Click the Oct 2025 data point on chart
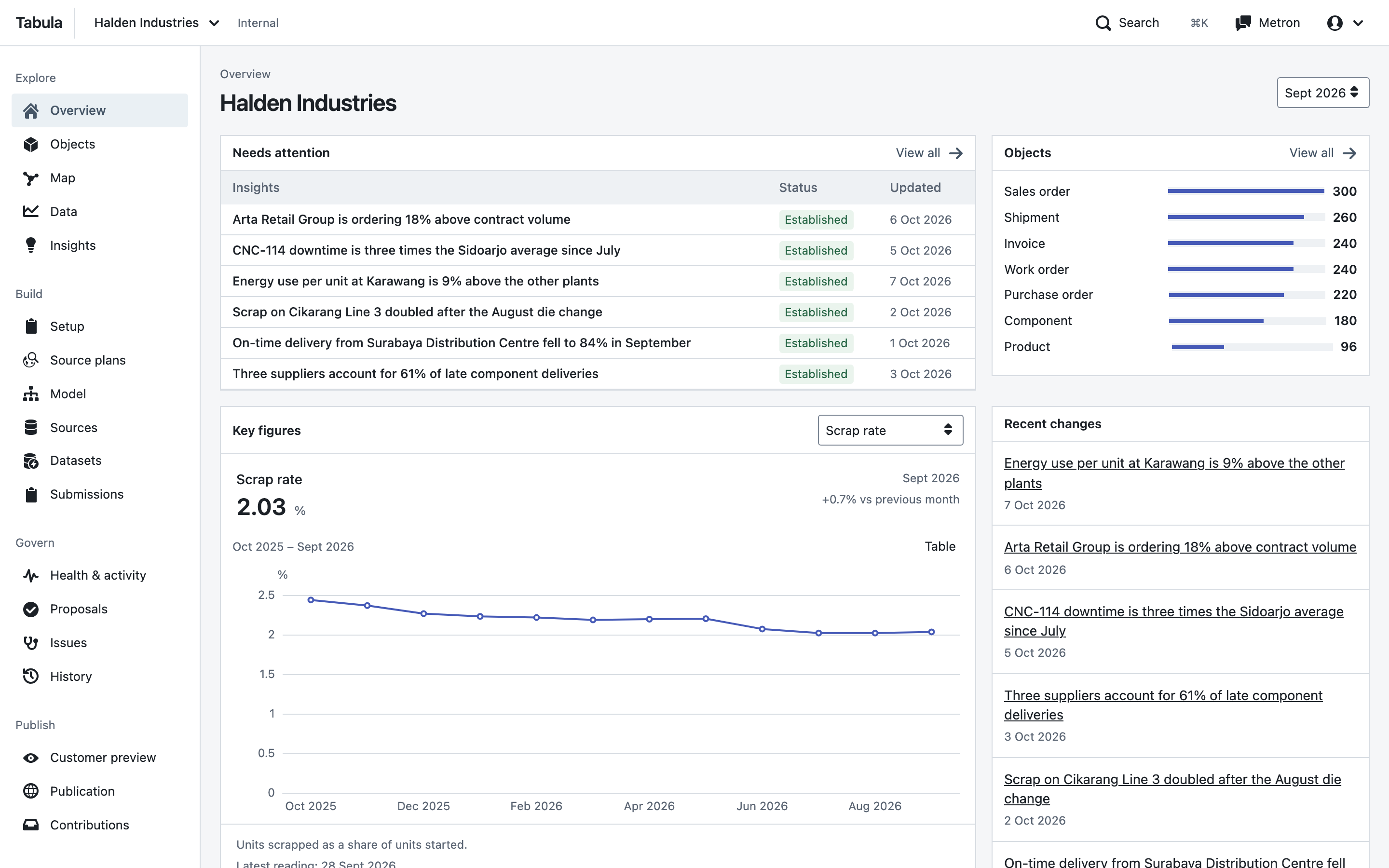The height and width of the screenshot is (868, 1389). pyautogui.click(x=311, y=600)
